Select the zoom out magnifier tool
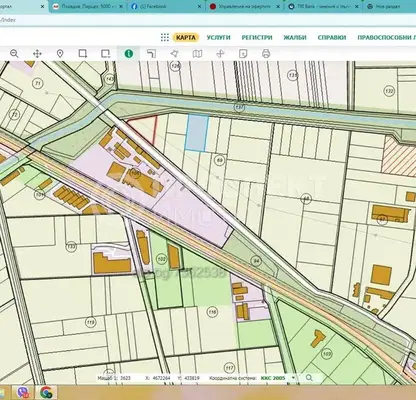Image resolution: width=416 pixels, height=400 pixels. click(x=14, y=53)
